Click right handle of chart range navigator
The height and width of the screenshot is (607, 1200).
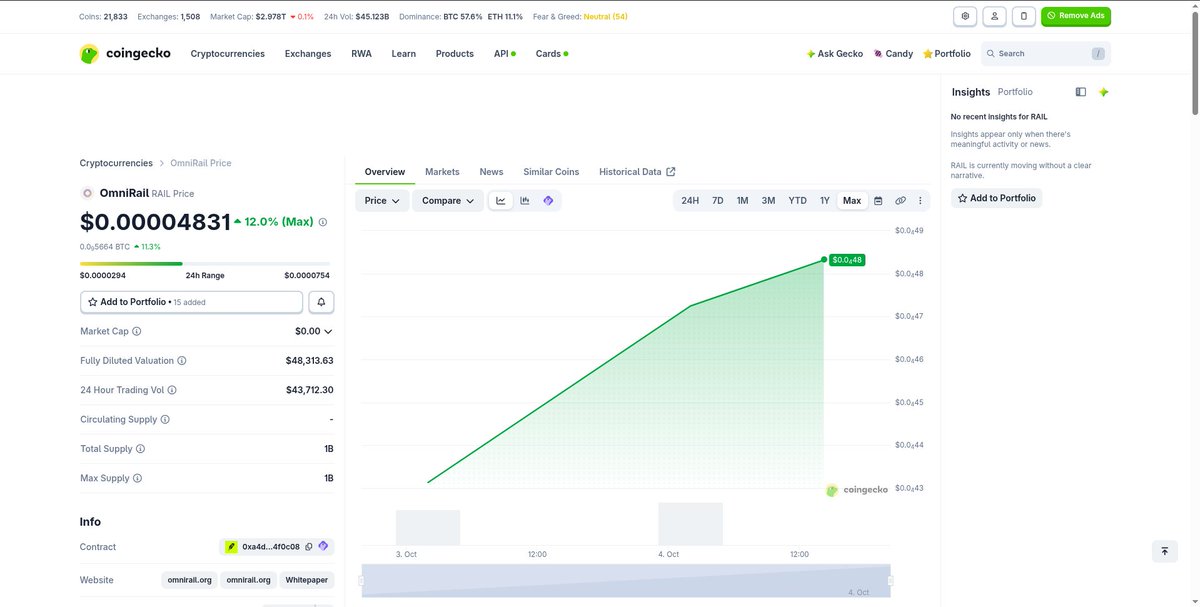tap(890, 580)
